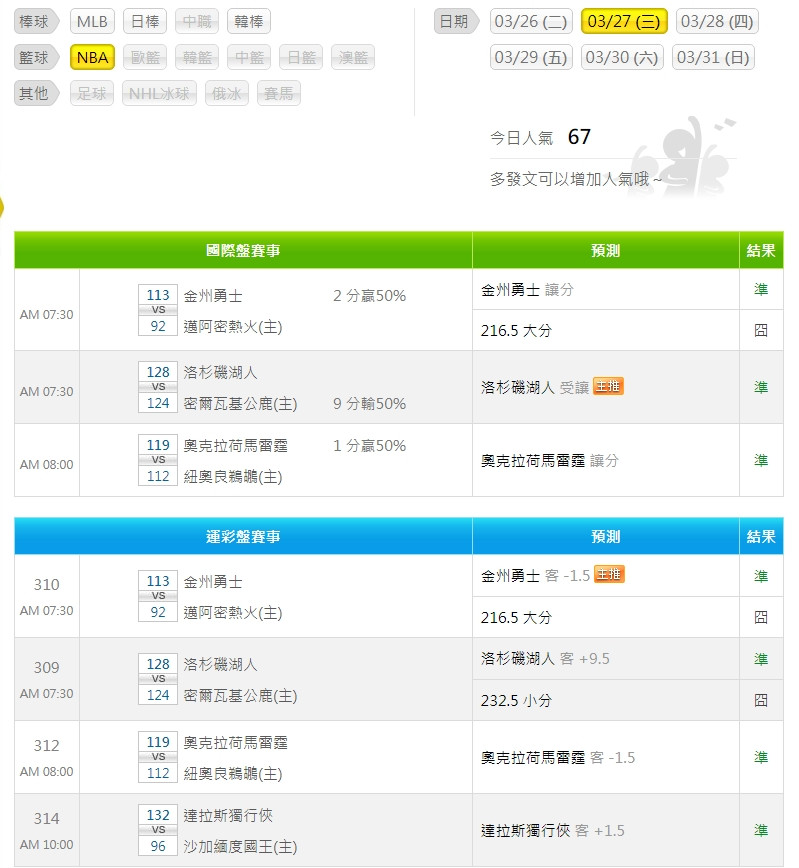Click the 1 分贏50% odds text

coord(369,446)
